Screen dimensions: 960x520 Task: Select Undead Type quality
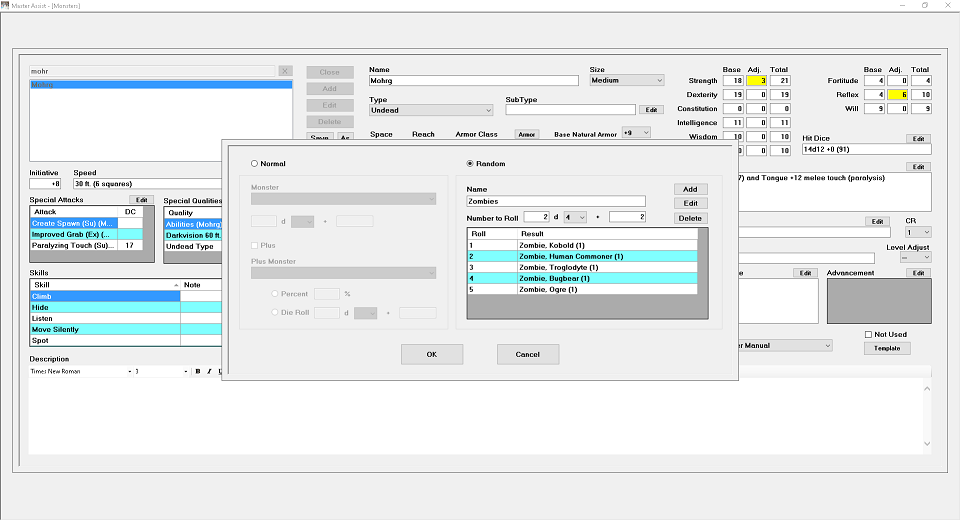pyautogui.click(x=193, y=246)
